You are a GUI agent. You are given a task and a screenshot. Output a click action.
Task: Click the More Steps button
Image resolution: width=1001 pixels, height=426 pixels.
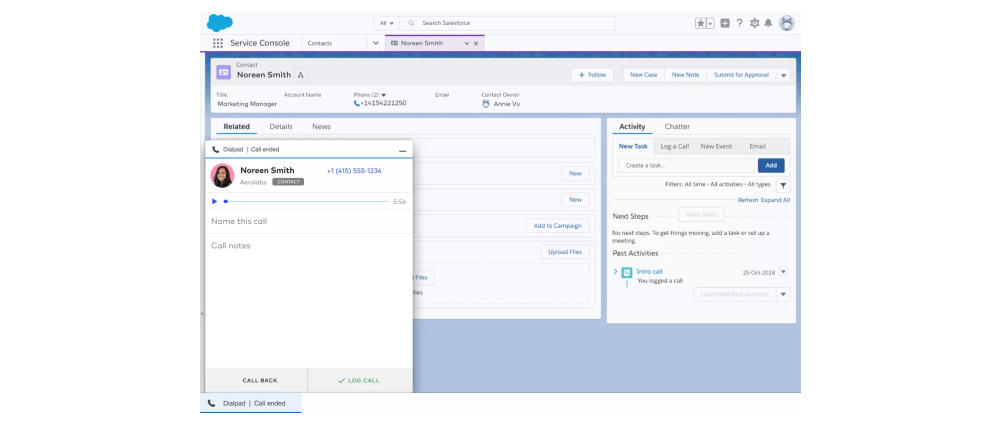click(701, 214)
